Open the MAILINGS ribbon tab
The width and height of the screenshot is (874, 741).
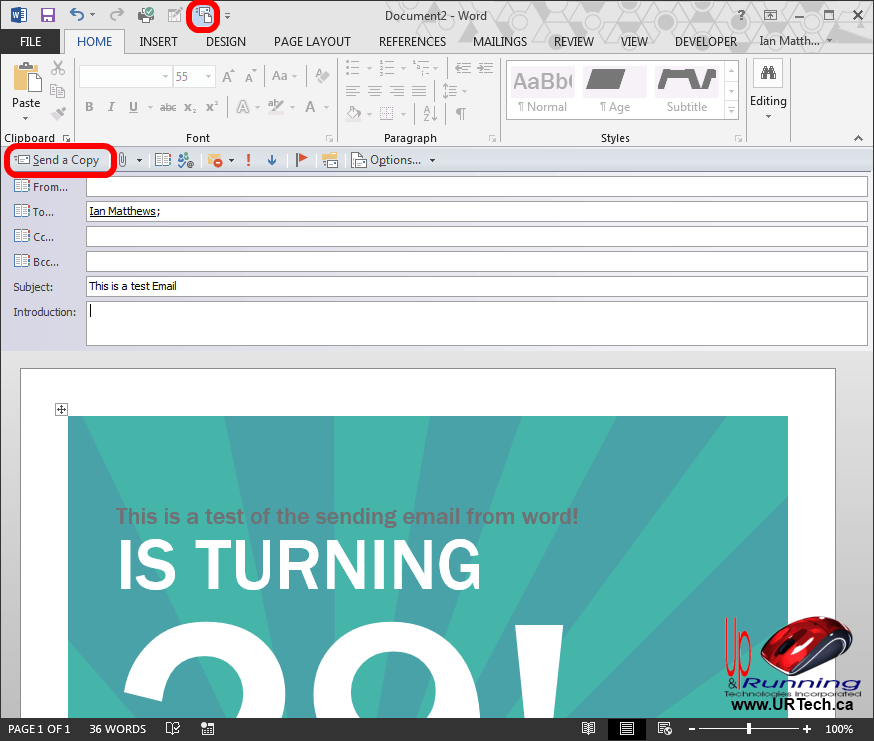point(499,41)
